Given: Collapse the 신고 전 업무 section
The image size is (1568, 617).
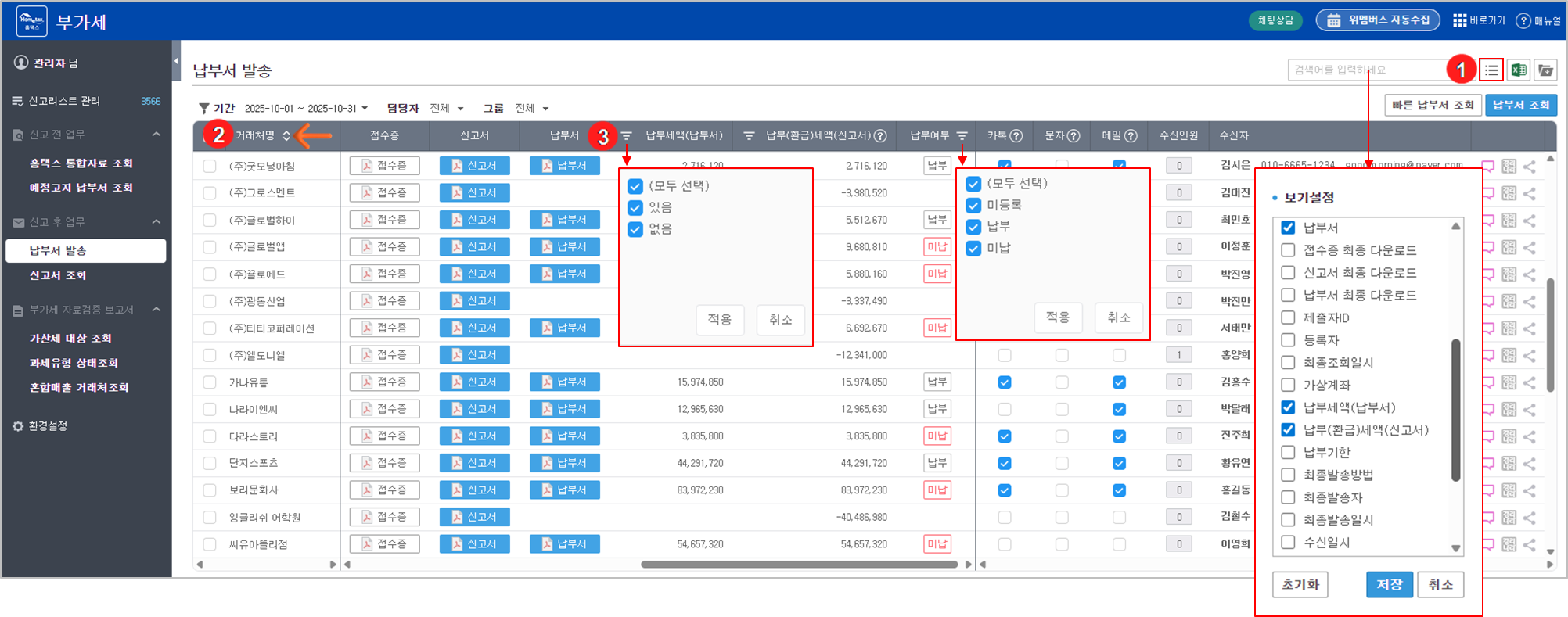Looking at the screenshot, I should click(x=156, y=135).
